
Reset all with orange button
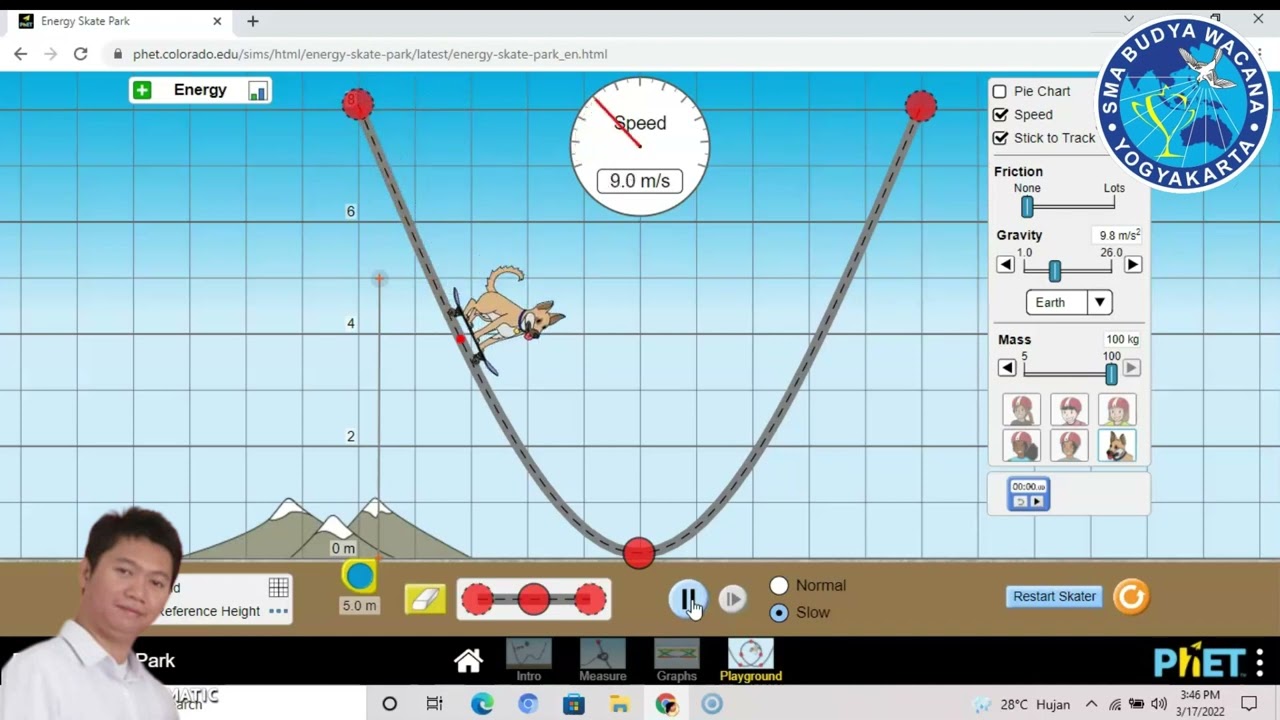(1132, 597)
